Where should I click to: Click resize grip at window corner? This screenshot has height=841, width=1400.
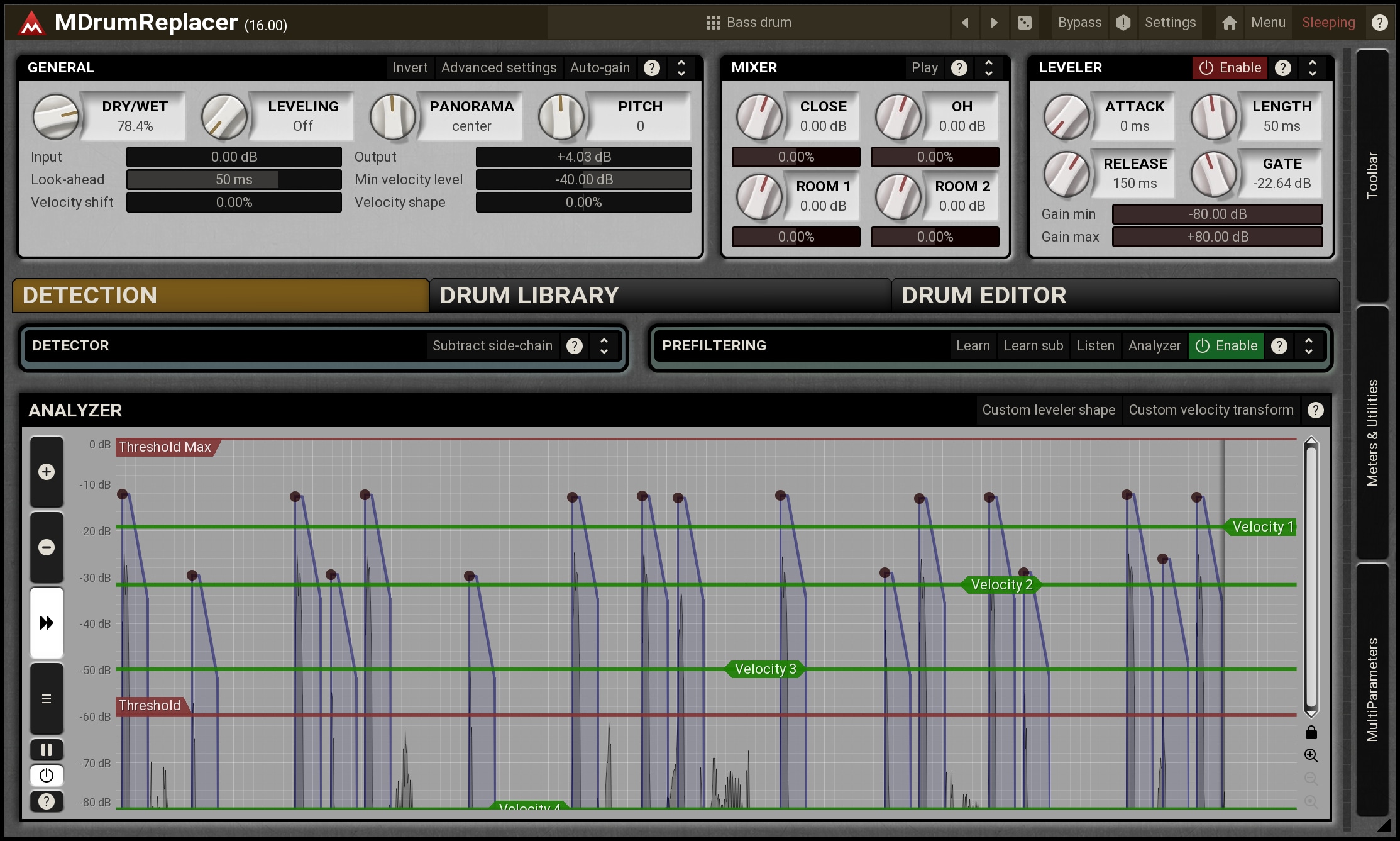(x=1384, y=825)
